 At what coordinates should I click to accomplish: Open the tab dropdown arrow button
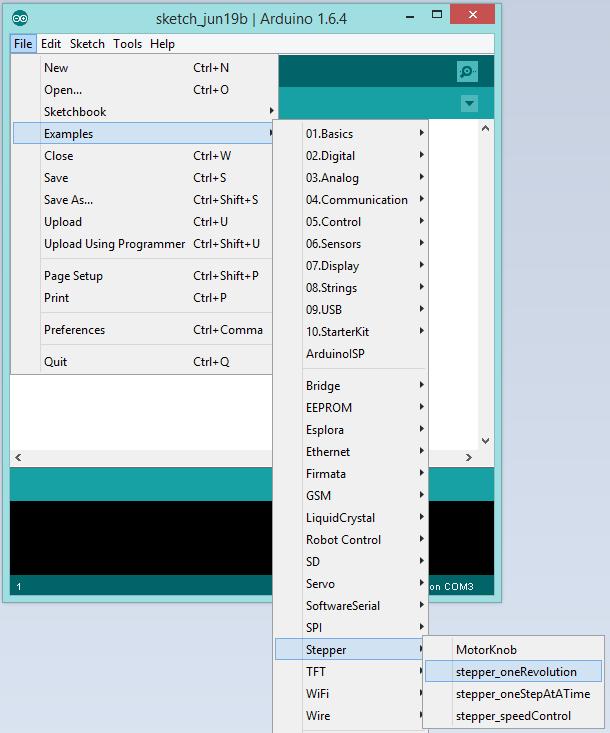coord(469,103)
